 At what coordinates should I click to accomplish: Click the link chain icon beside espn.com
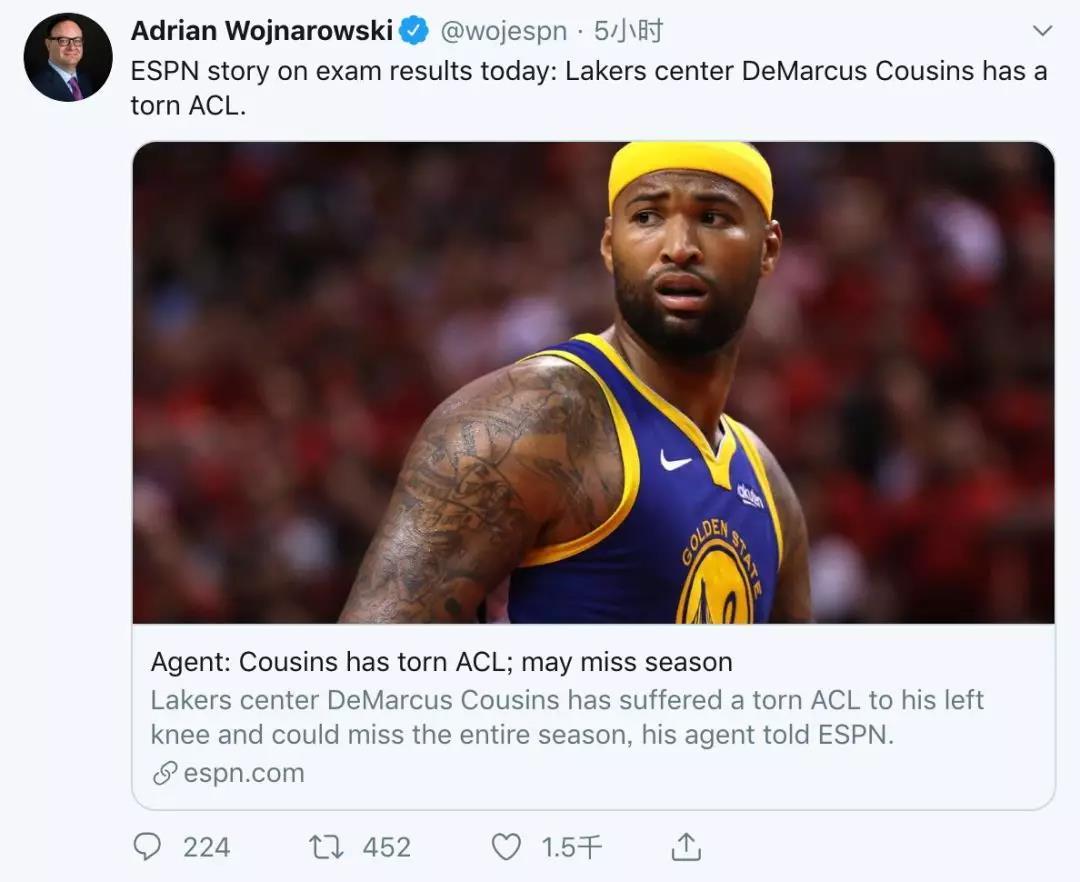(x=165, y=773)
